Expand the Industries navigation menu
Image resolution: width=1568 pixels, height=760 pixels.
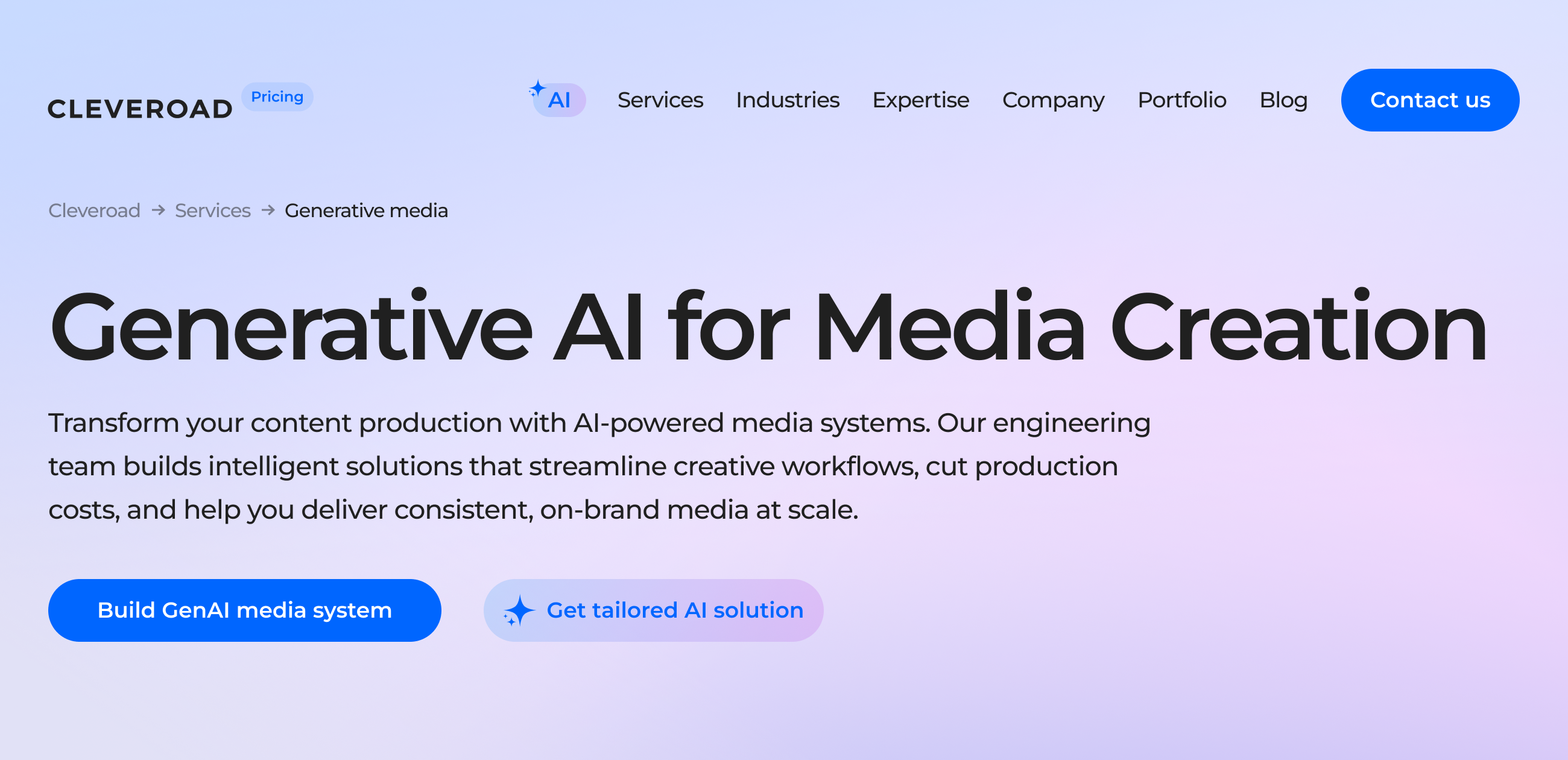(x=787, y=100)
